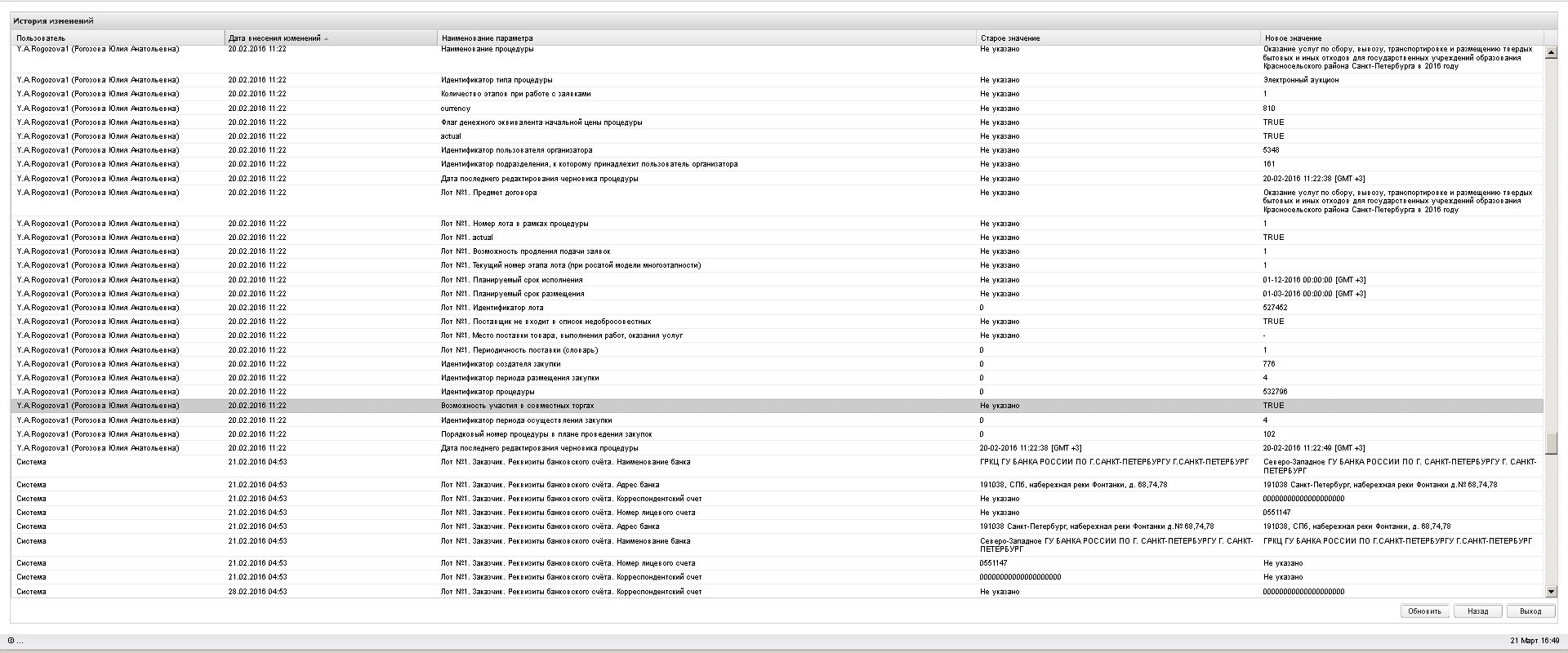
Task: Select the Флаг денежного эквивалента row
Action: click(x=777, y=122)
